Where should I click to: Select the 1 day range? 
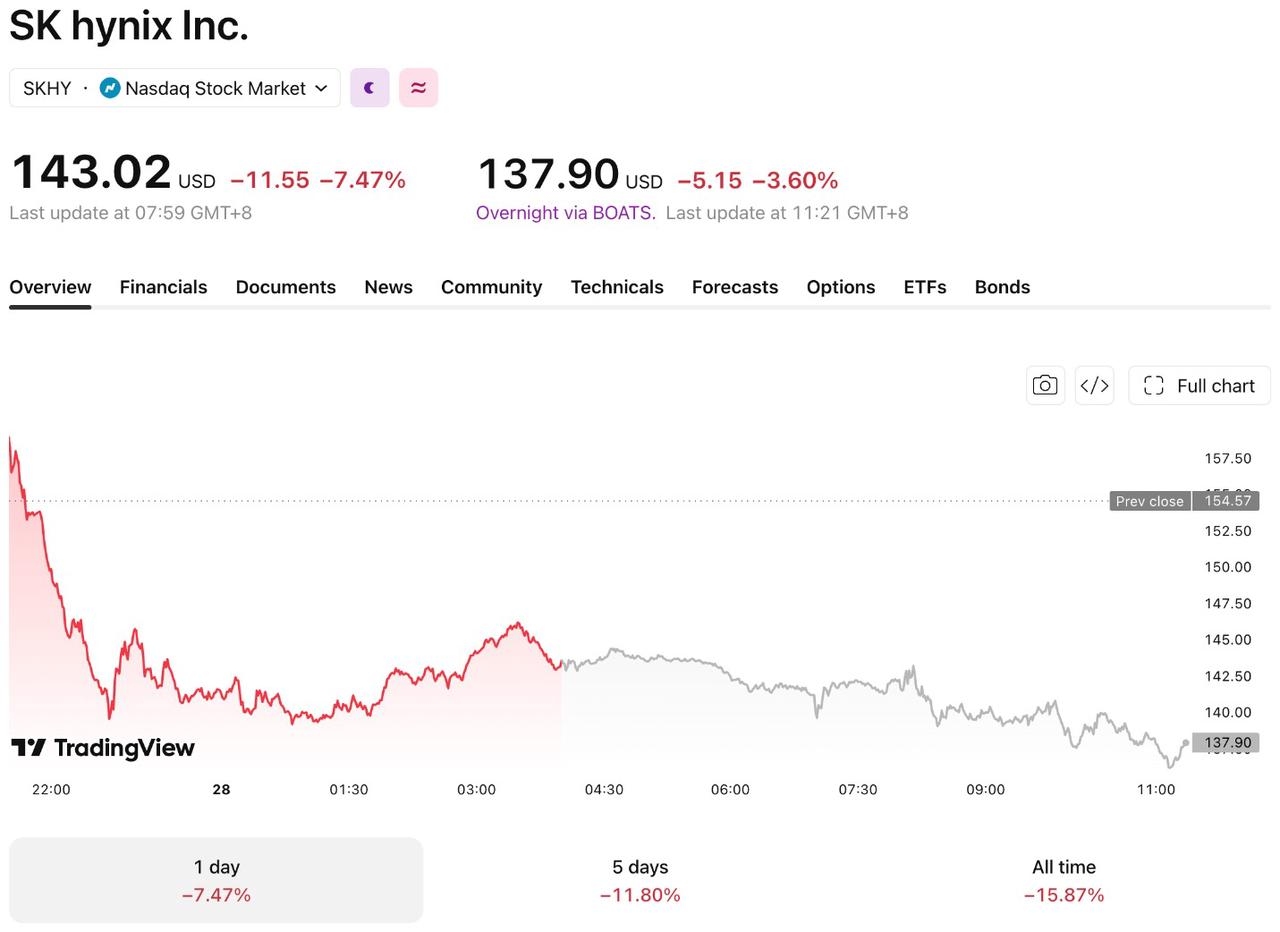(216, 880)
